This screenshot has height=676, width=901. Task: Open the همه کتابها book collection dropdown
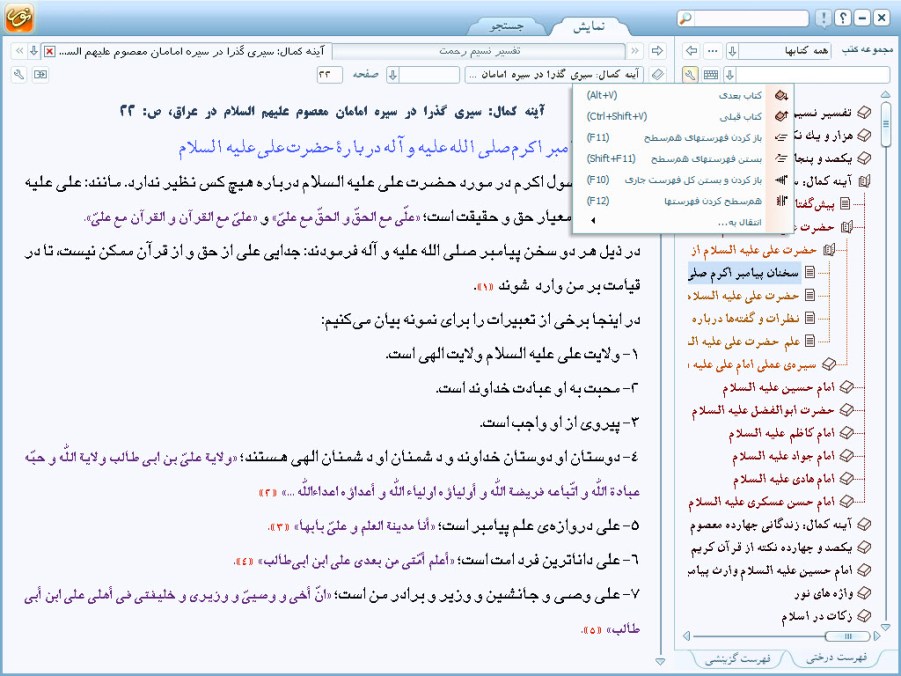[x=732, y=51]
